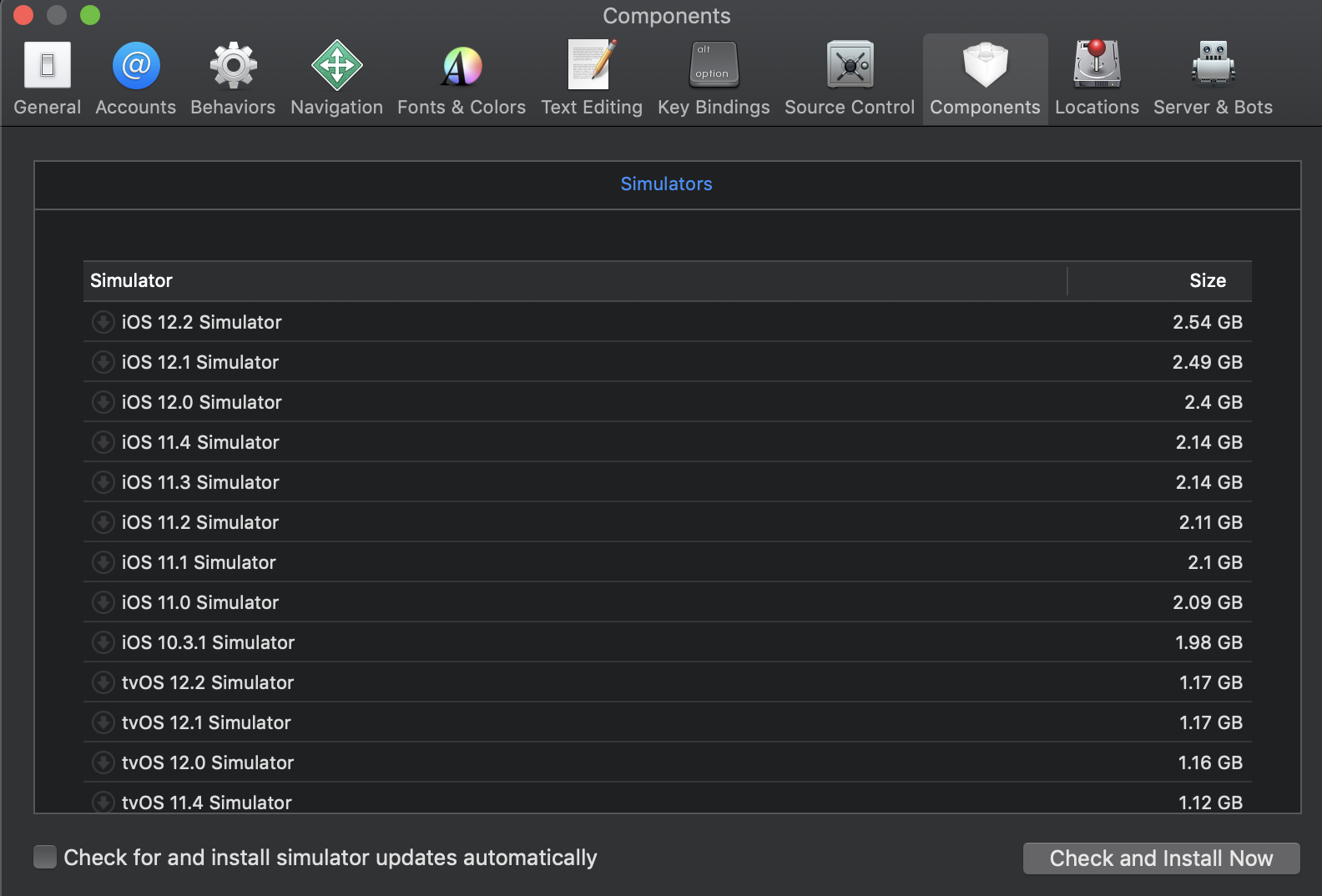
Task: Sort by the Simulator column header
Action: click(575, 281)
